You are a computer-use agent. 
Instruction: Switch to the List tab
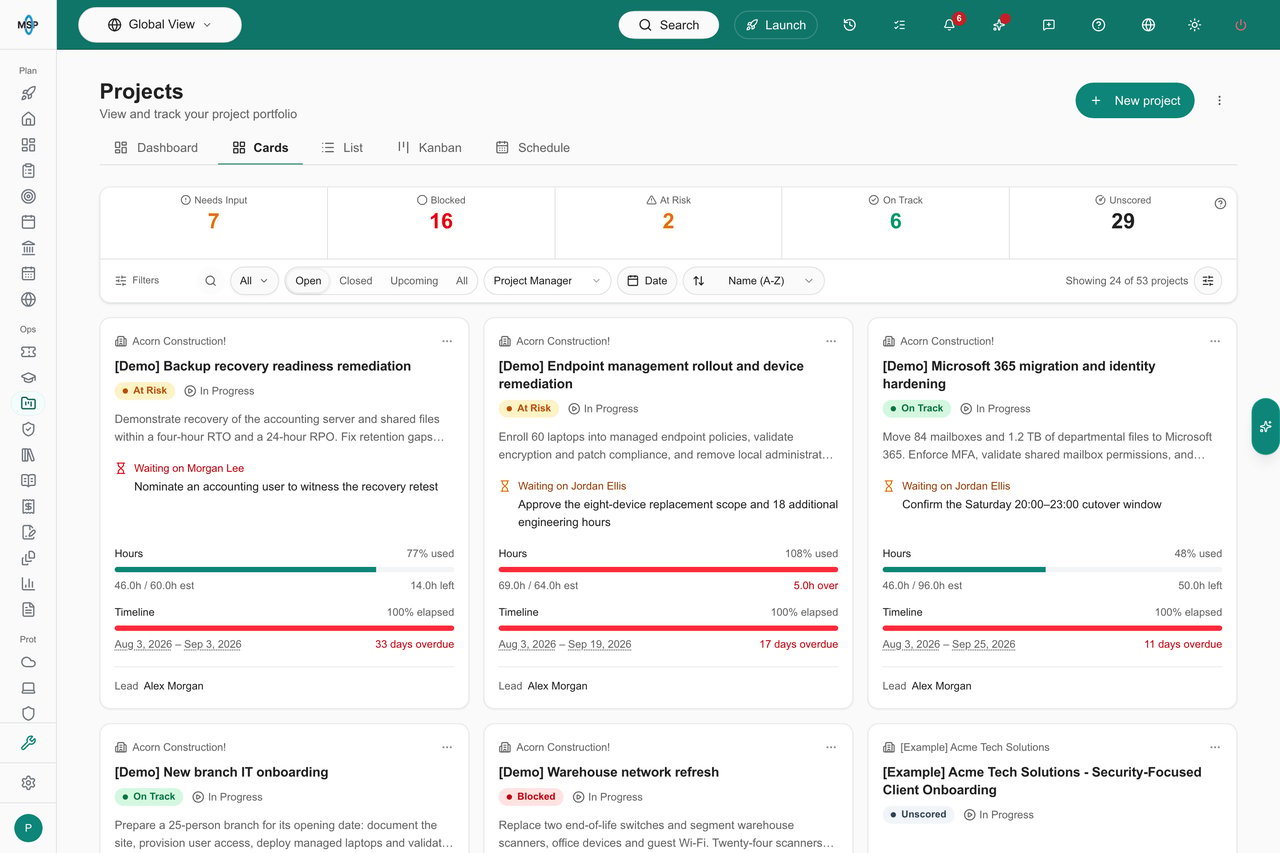pyautogui.click(x=342, y=148)
